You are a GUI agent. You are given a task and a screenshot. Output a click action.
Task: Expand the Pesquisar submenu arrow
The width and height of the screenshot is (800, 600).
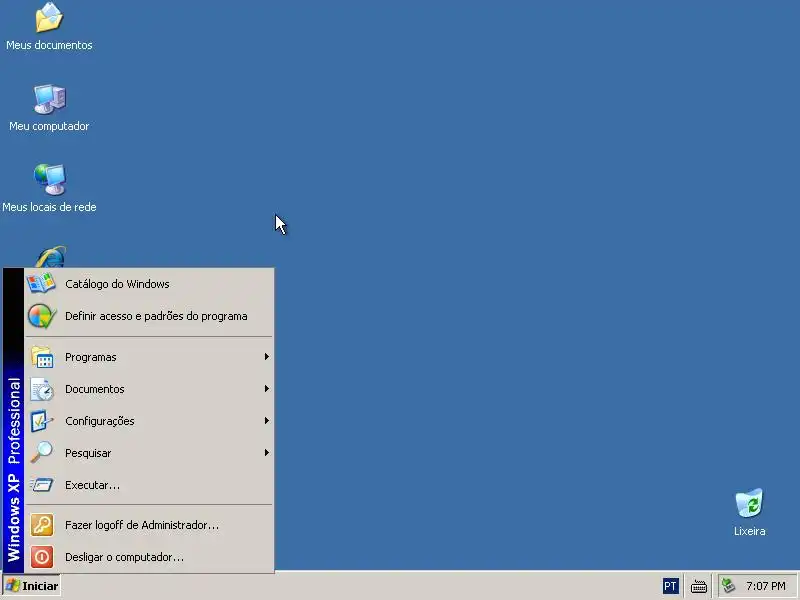[266, 453]
